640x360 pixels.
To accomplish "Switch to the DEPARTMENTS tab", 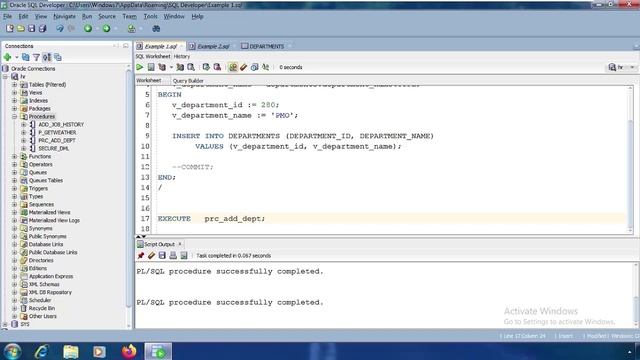I will [x=266, y=47].
